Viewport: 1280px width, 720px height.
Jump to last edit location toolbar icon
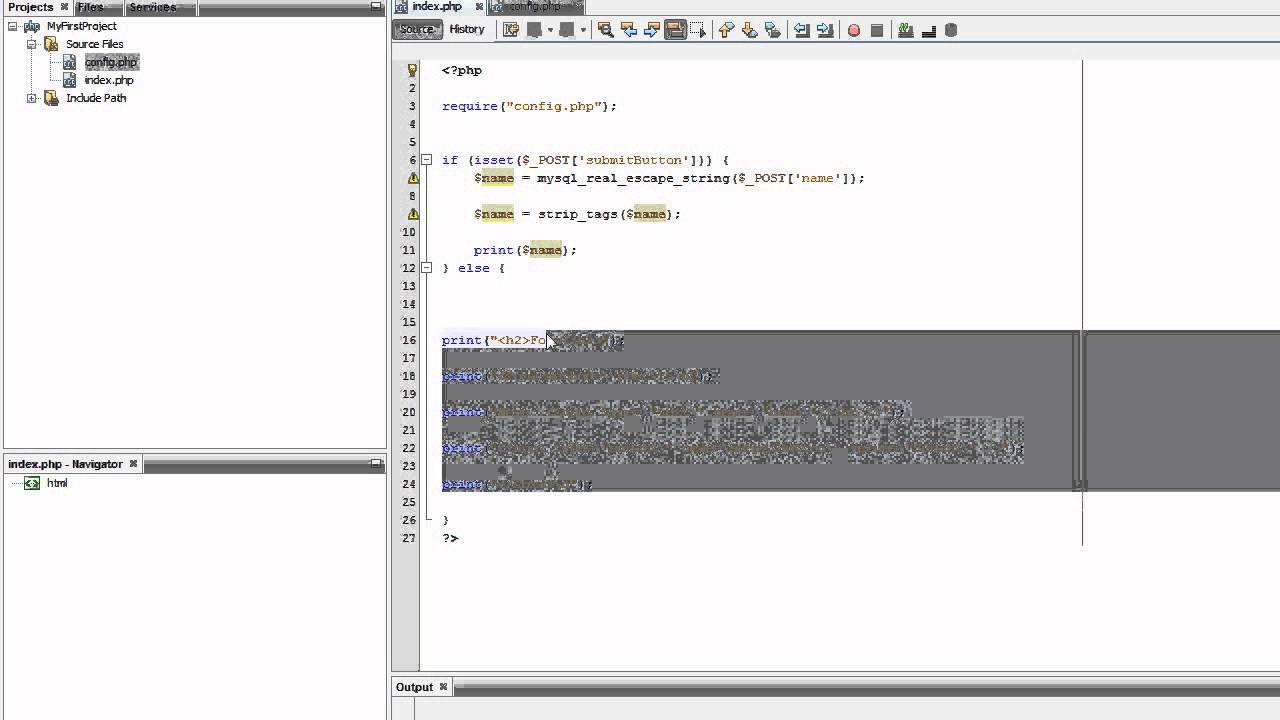coord(511,30)
